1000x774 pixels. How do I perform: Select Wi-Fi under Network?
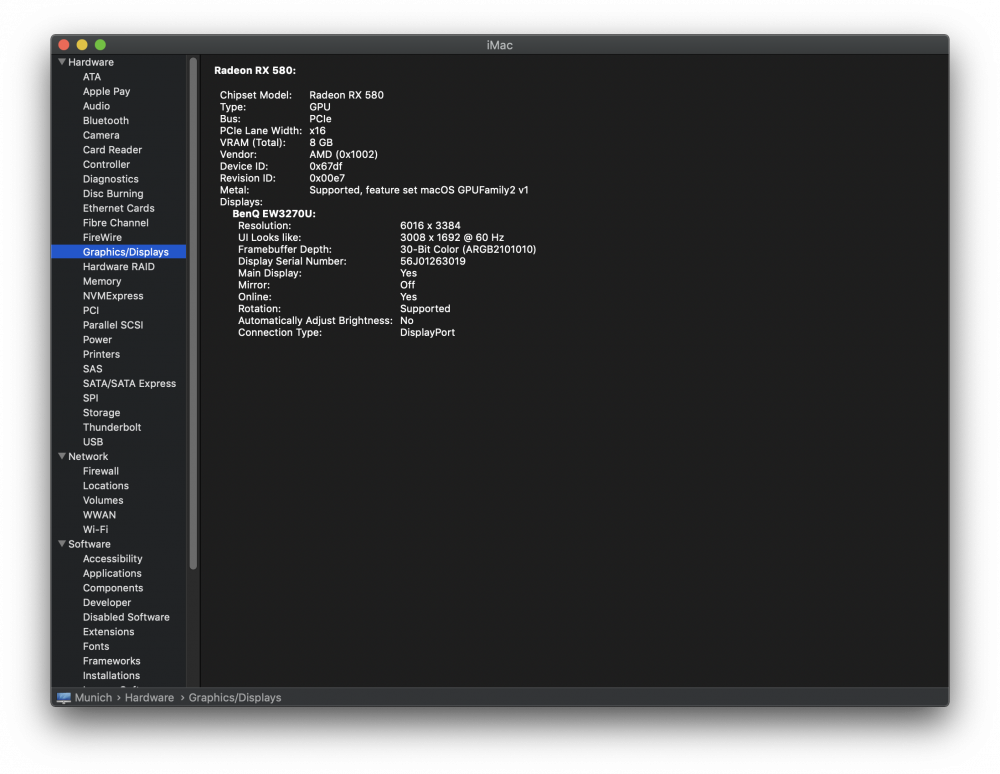[96, 530]
